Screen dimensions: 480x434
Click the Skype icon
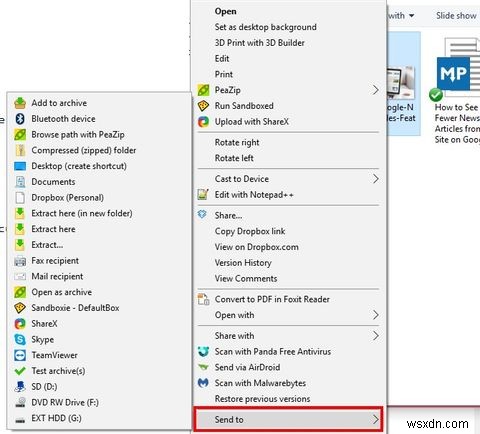pos(20,339)
